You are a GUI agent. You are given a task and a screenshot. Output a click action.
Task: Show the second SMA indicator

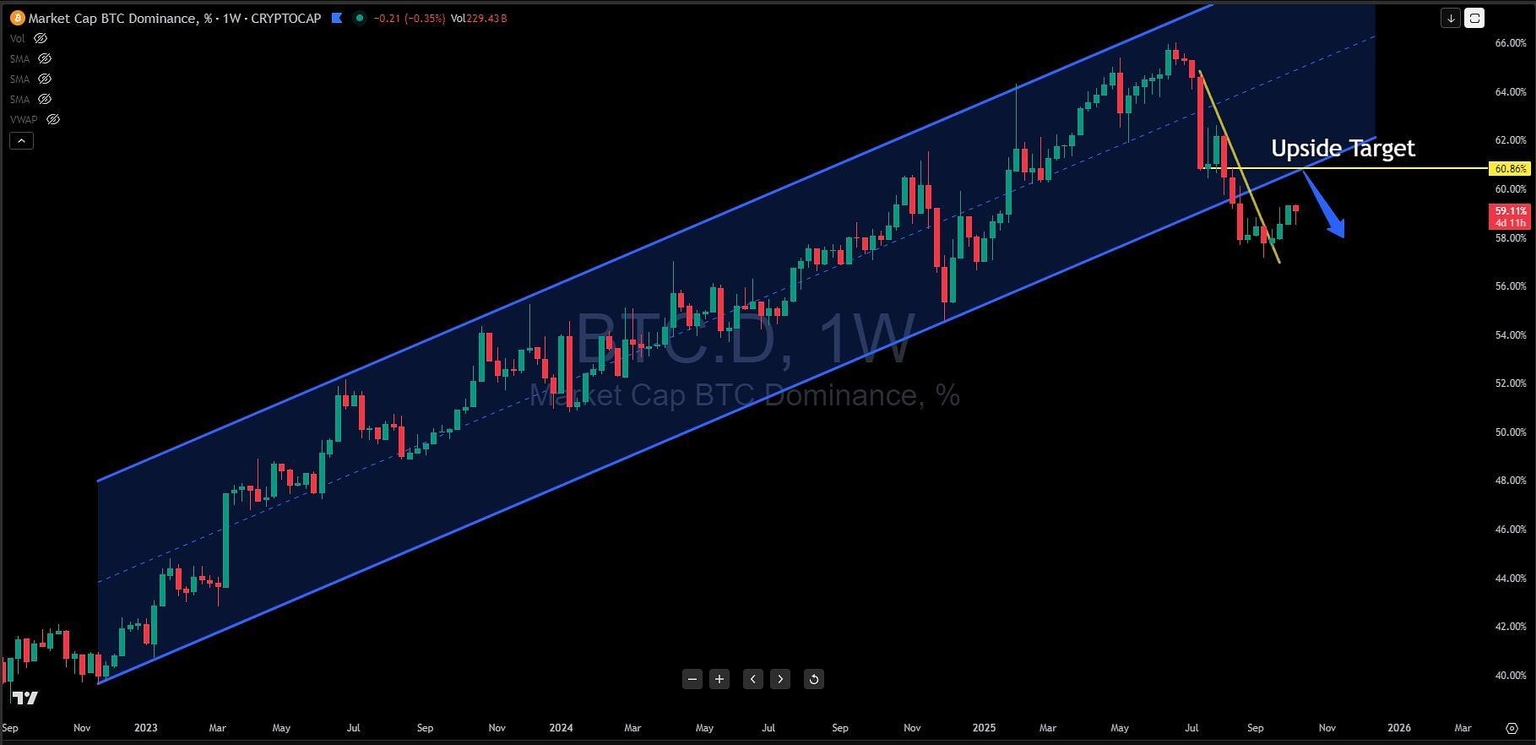click(44, 79)
